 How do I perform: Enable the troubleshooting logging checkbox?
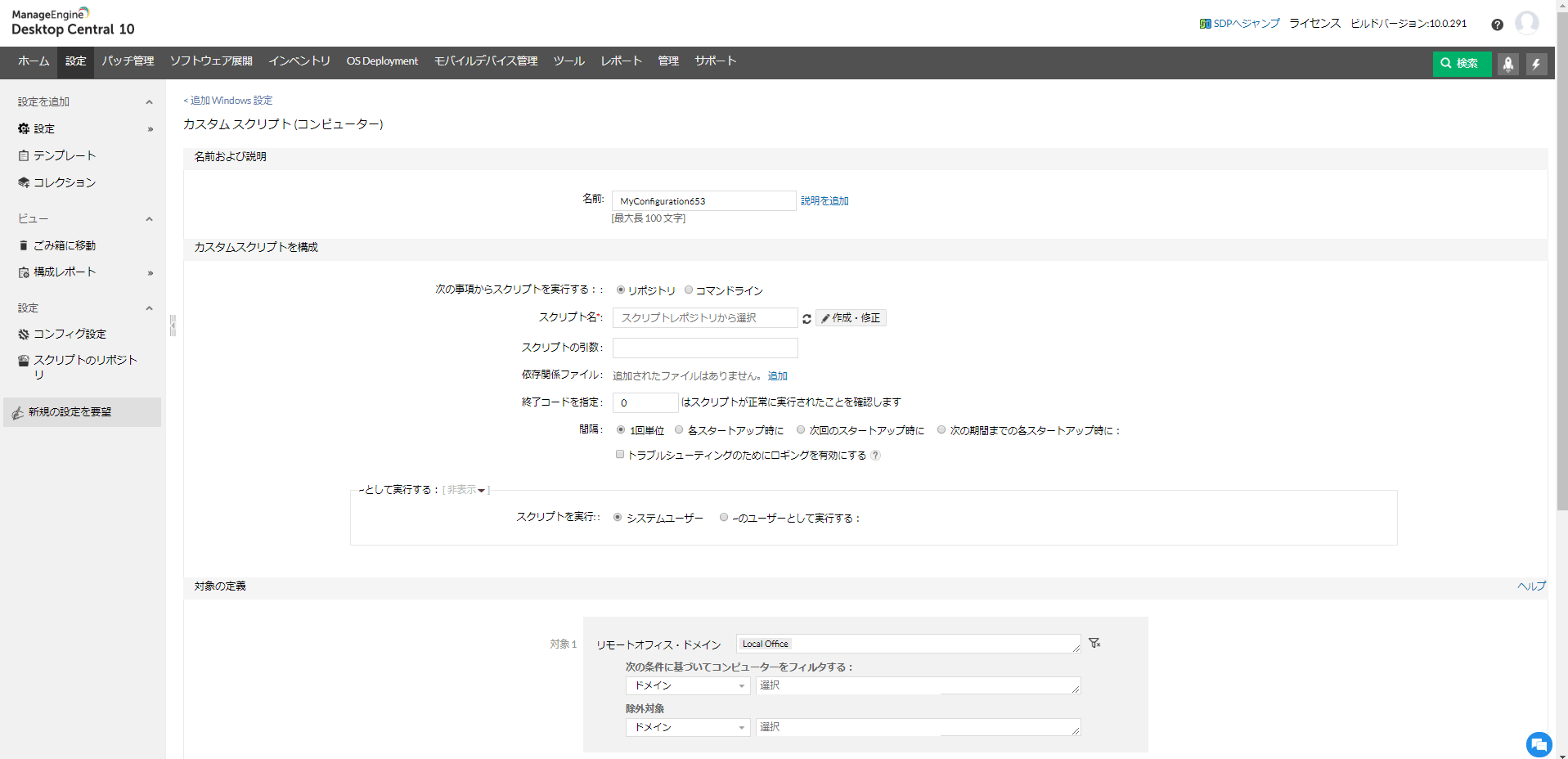[620, 455]
